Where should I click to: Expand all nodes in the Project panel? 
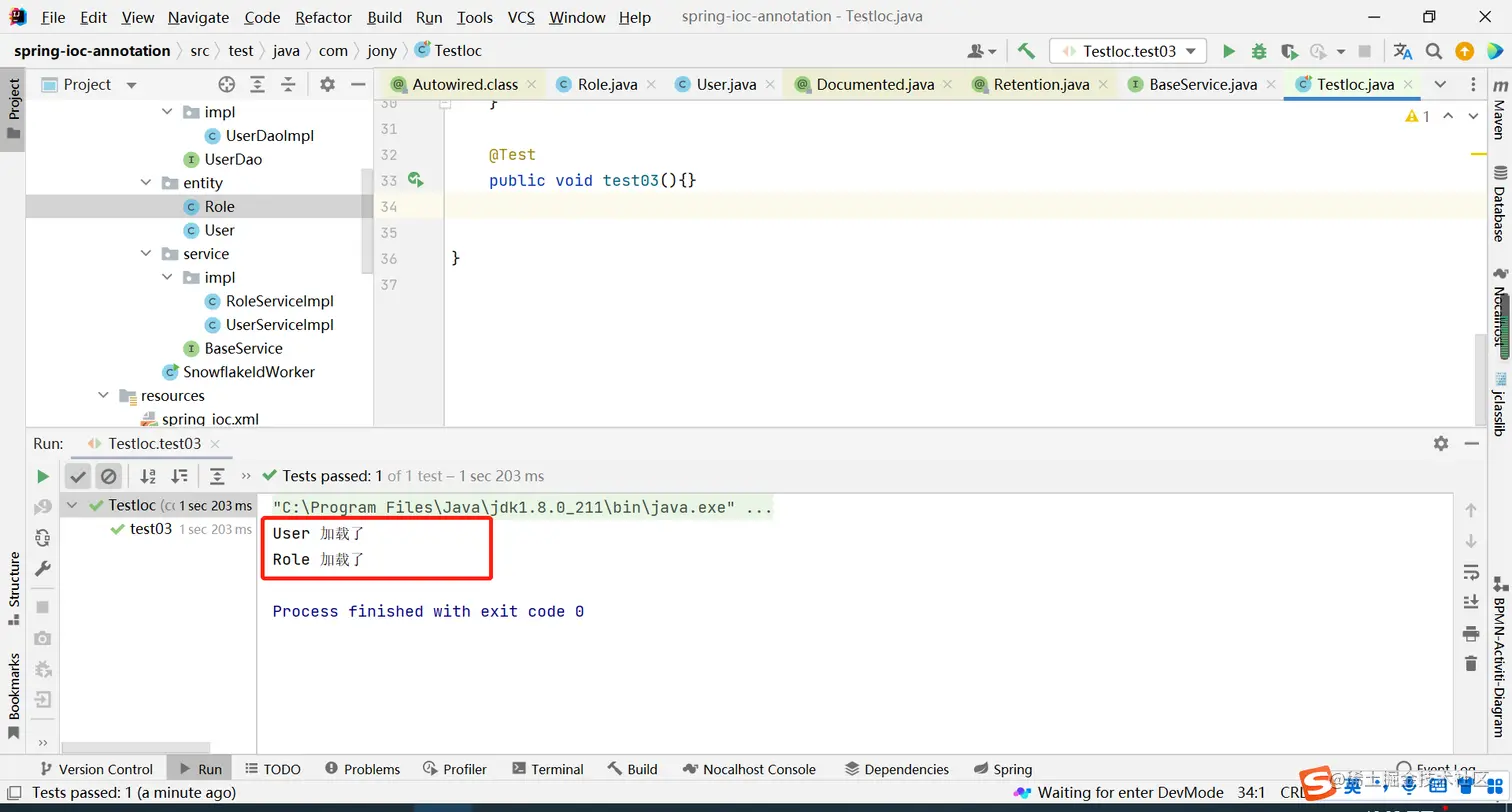257,85
